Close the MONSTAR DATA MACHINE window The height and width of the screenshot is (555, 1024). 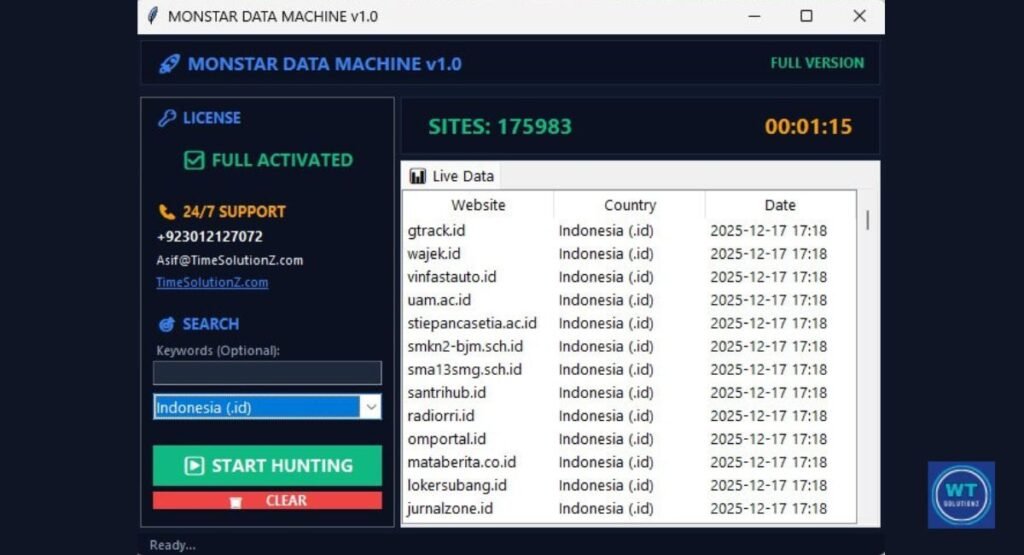pyautogui.click(x=859, y=16)
